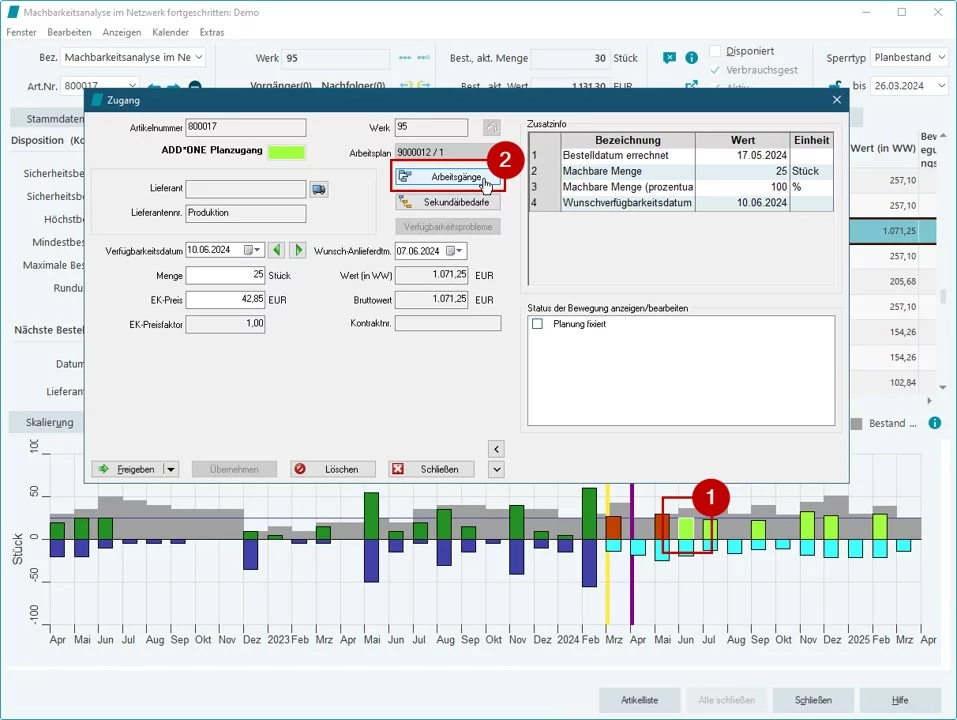Image resolution: width=957 pixels, height=720 pixels.
Task: Click the Werk 95 field in main window
Action: tap(336, 58)
